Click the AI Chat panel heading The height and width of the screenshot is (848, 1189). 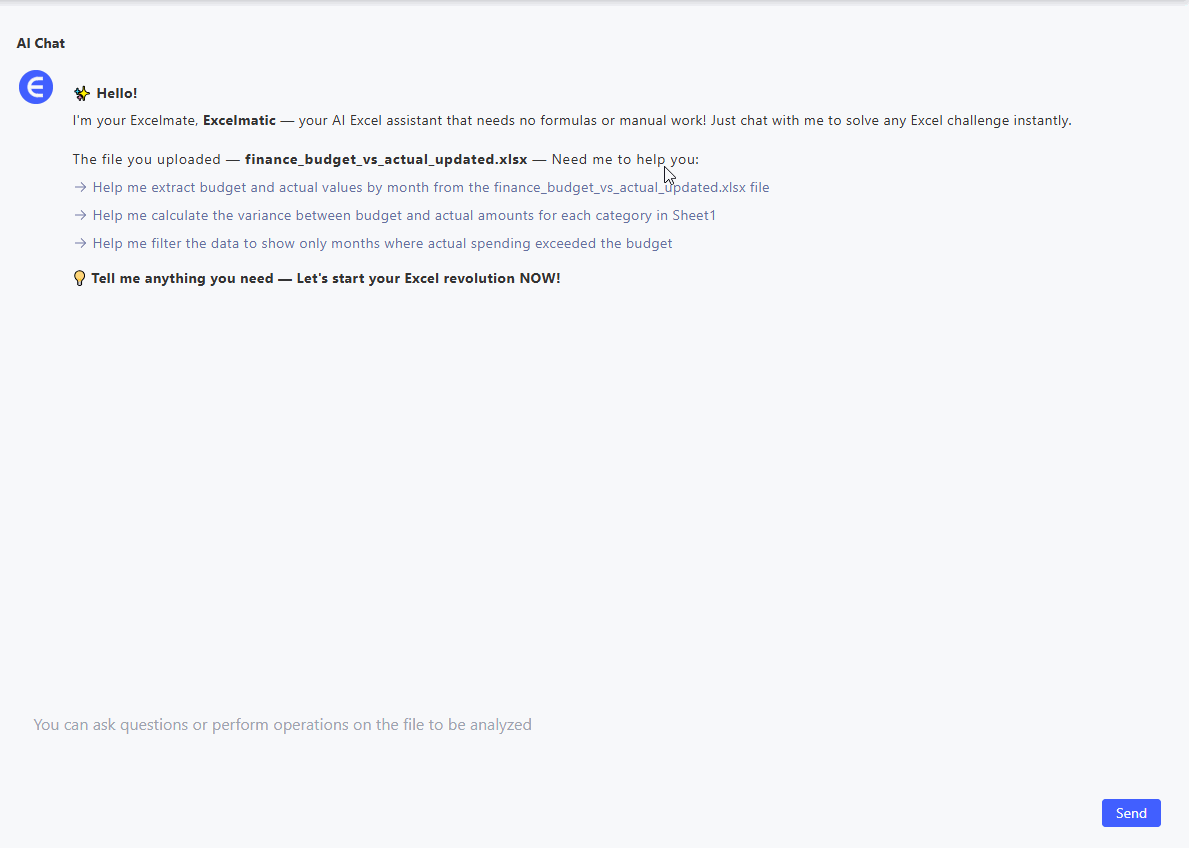(41, 43)
